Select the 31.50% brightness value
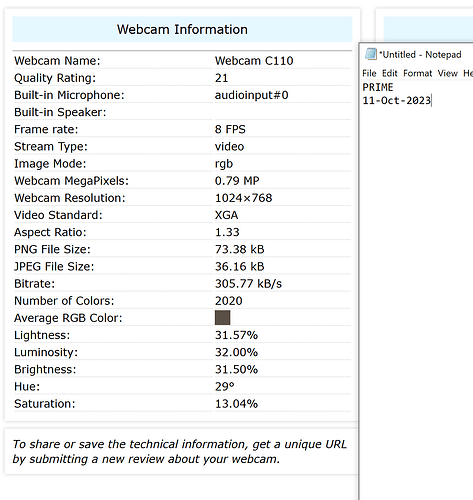The width and height of the screenshot is (473, 500). (236, 369)
